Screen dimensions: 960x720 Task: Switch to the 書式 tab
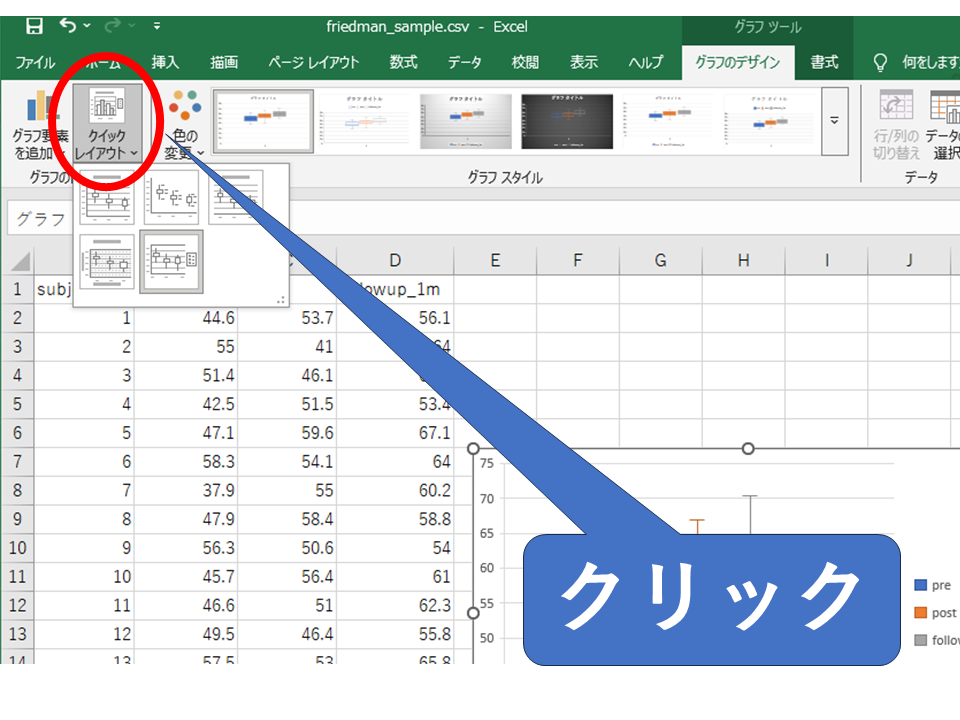click(824, 62)
